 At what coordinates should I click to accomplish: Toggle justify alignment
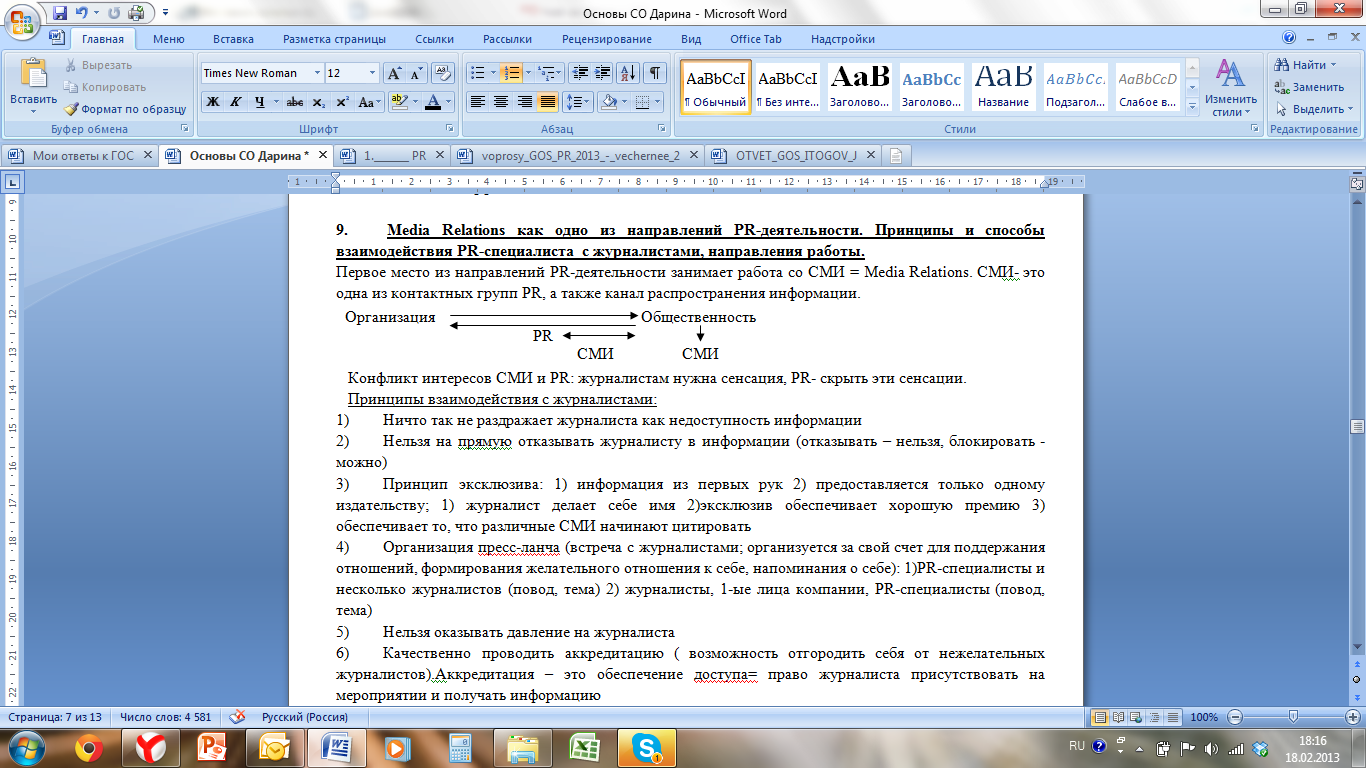[x=548, y=102]
